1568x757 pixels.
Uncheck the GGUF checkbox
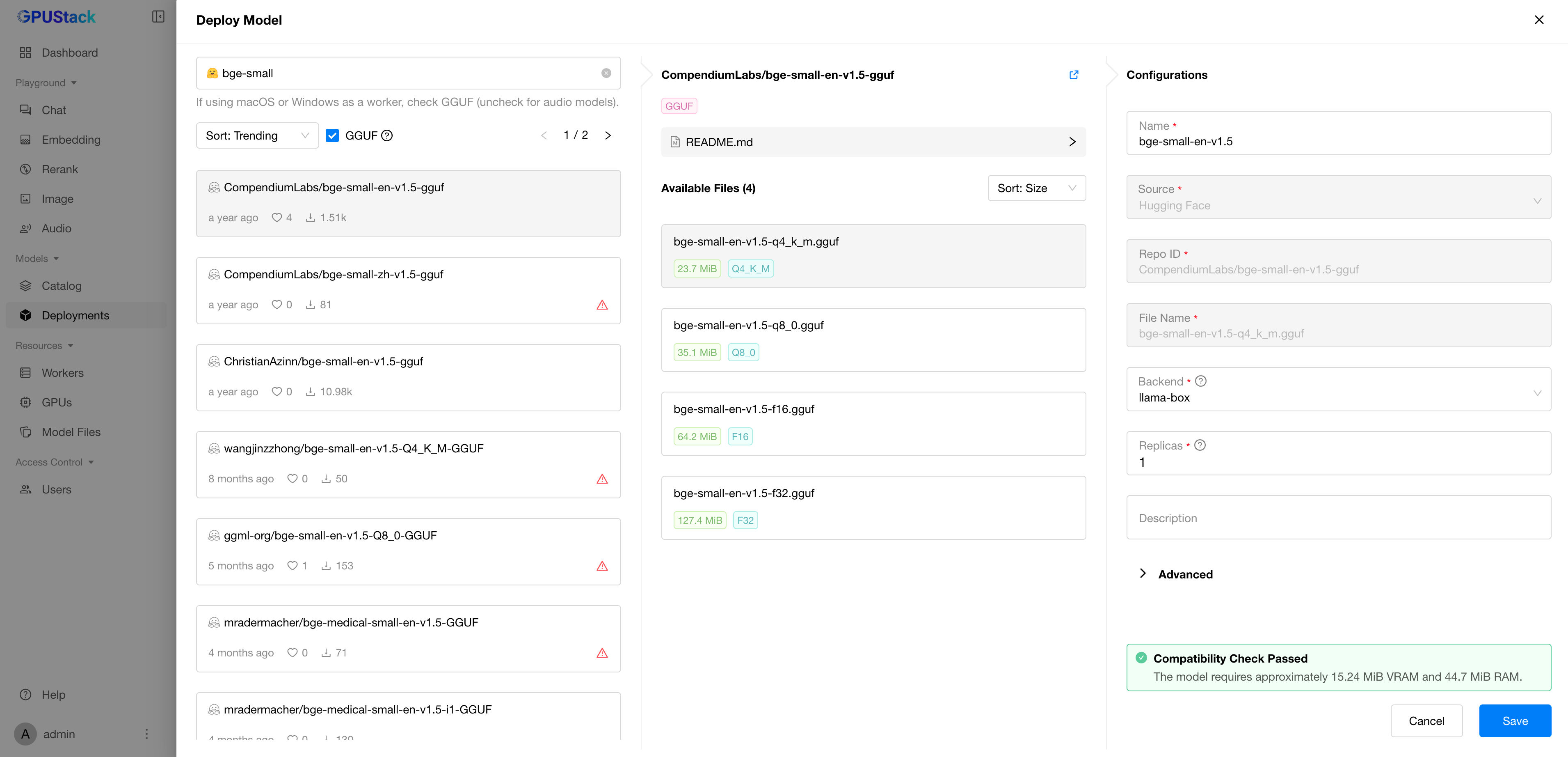click(x=332, y=136)
